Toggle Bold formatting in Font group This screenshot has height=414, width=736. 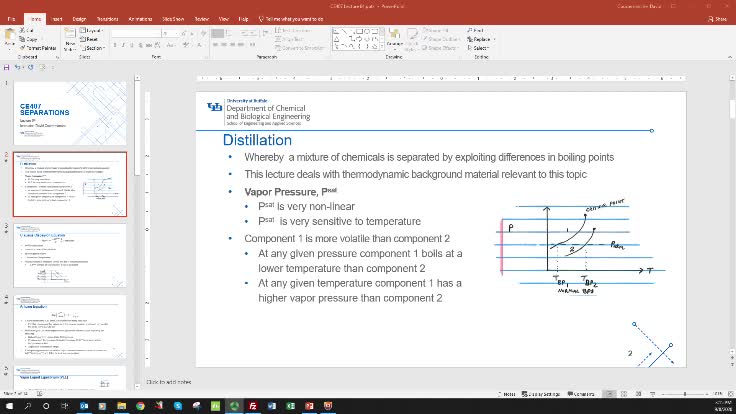pos(116,45)
